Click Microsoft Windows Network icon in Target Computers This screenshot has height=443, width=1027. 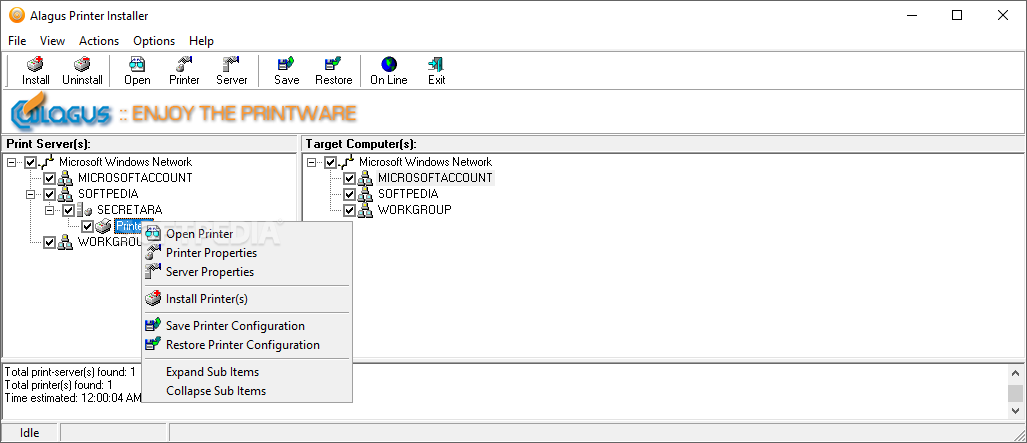tap(347, 162)
